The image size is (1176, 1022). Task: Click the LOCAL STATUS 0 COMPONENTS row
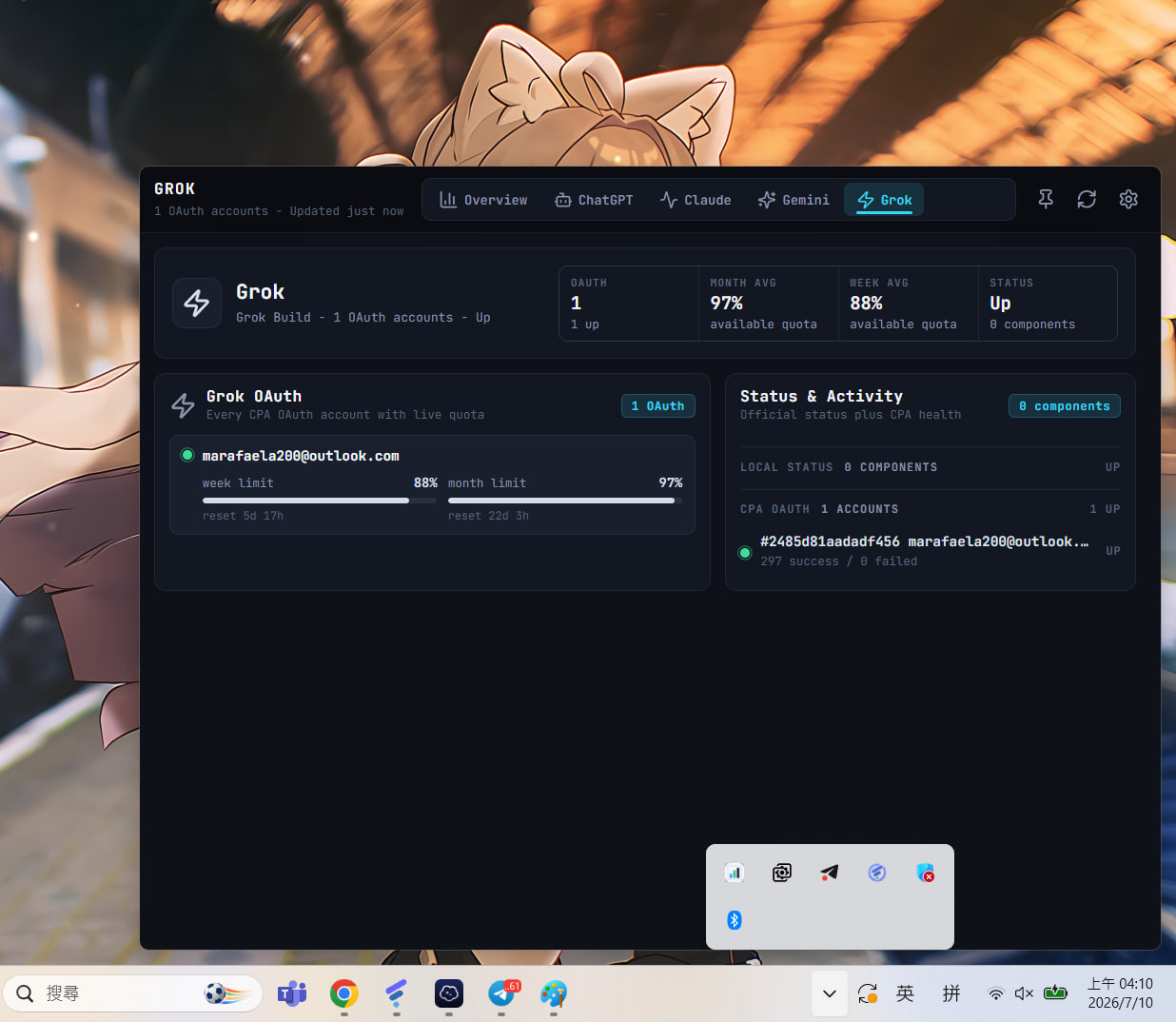click(x=931, y=467)
